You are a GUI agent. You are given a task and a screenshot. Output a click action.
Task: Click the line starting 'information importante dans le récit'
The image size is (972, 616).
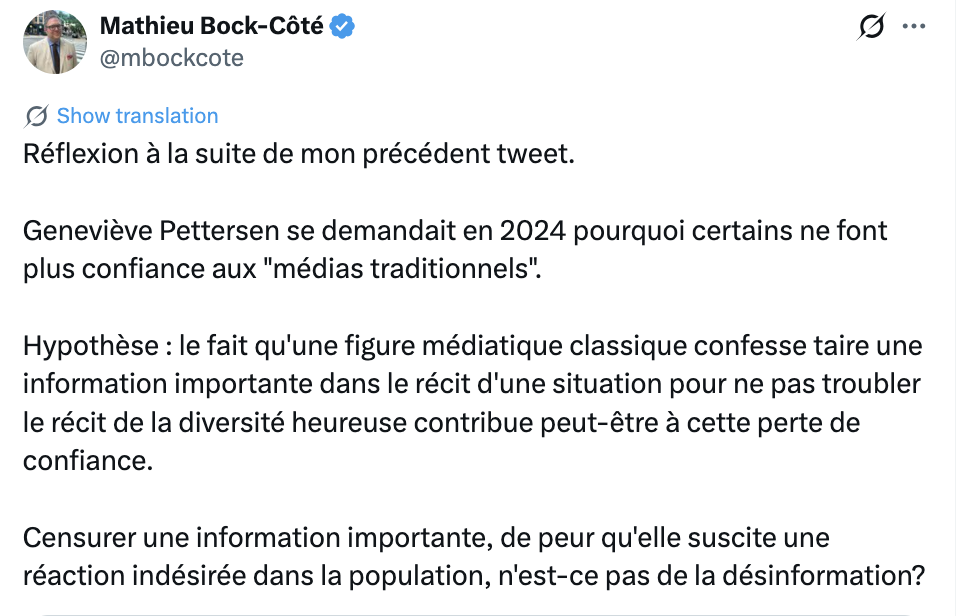[x=472, y=384]
